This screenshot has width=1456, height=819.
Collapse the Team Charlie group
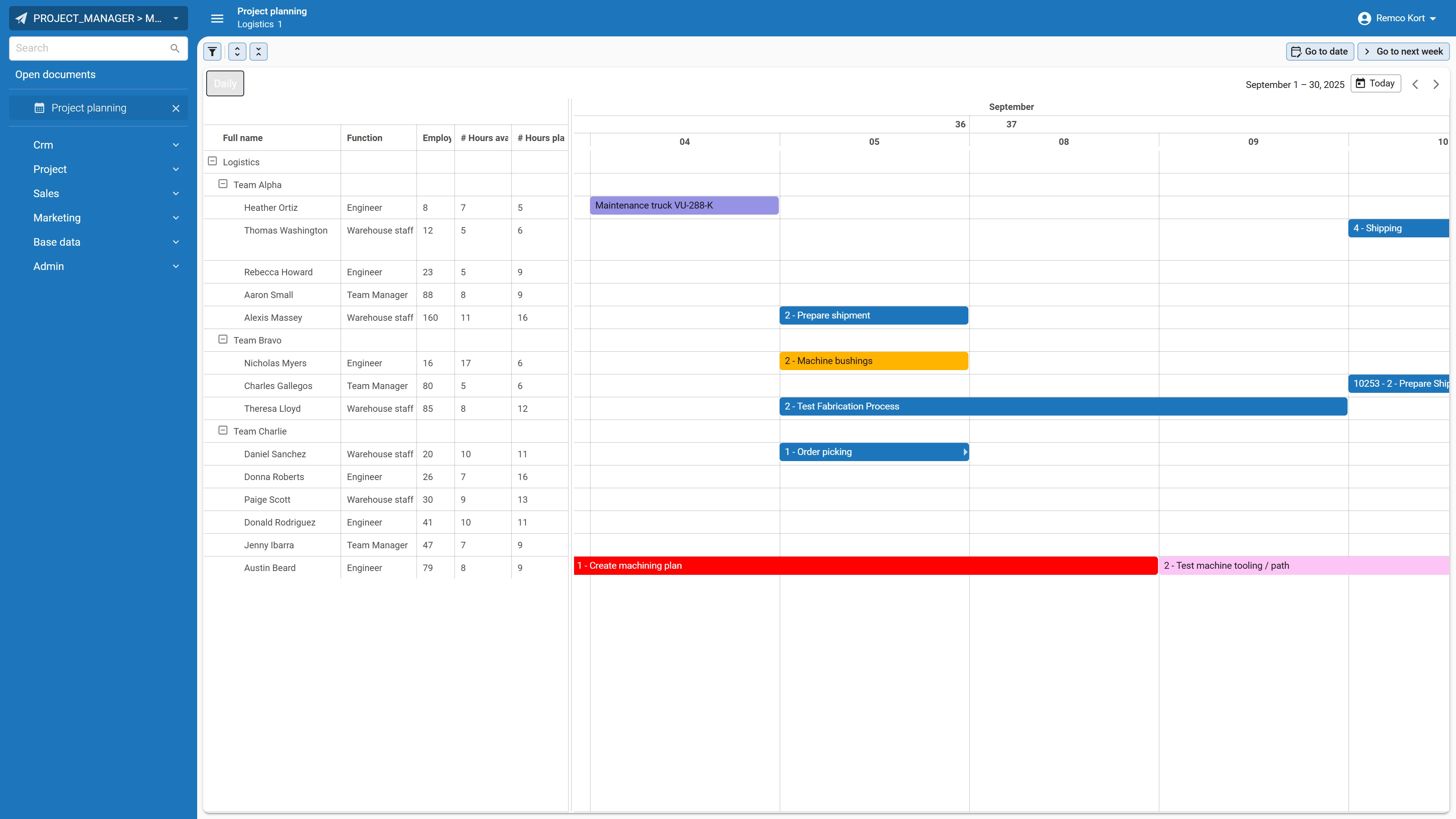(223, 431)
